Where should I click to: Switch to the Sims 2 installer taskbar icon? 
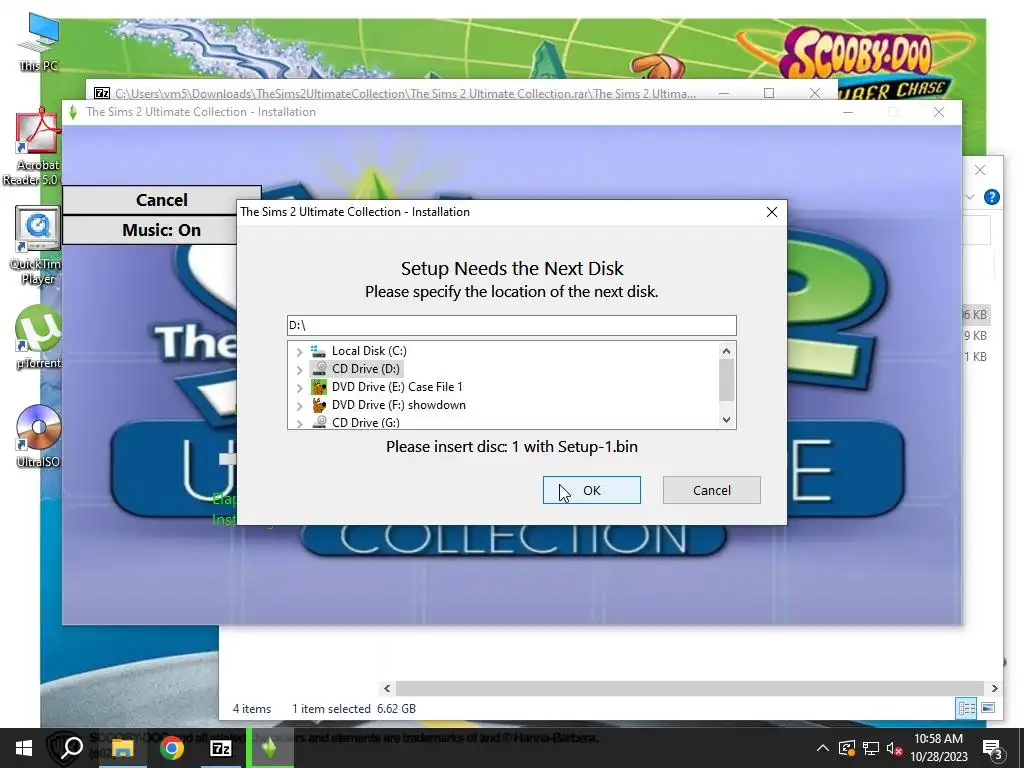pyautogui.click(x=270, y=748)
